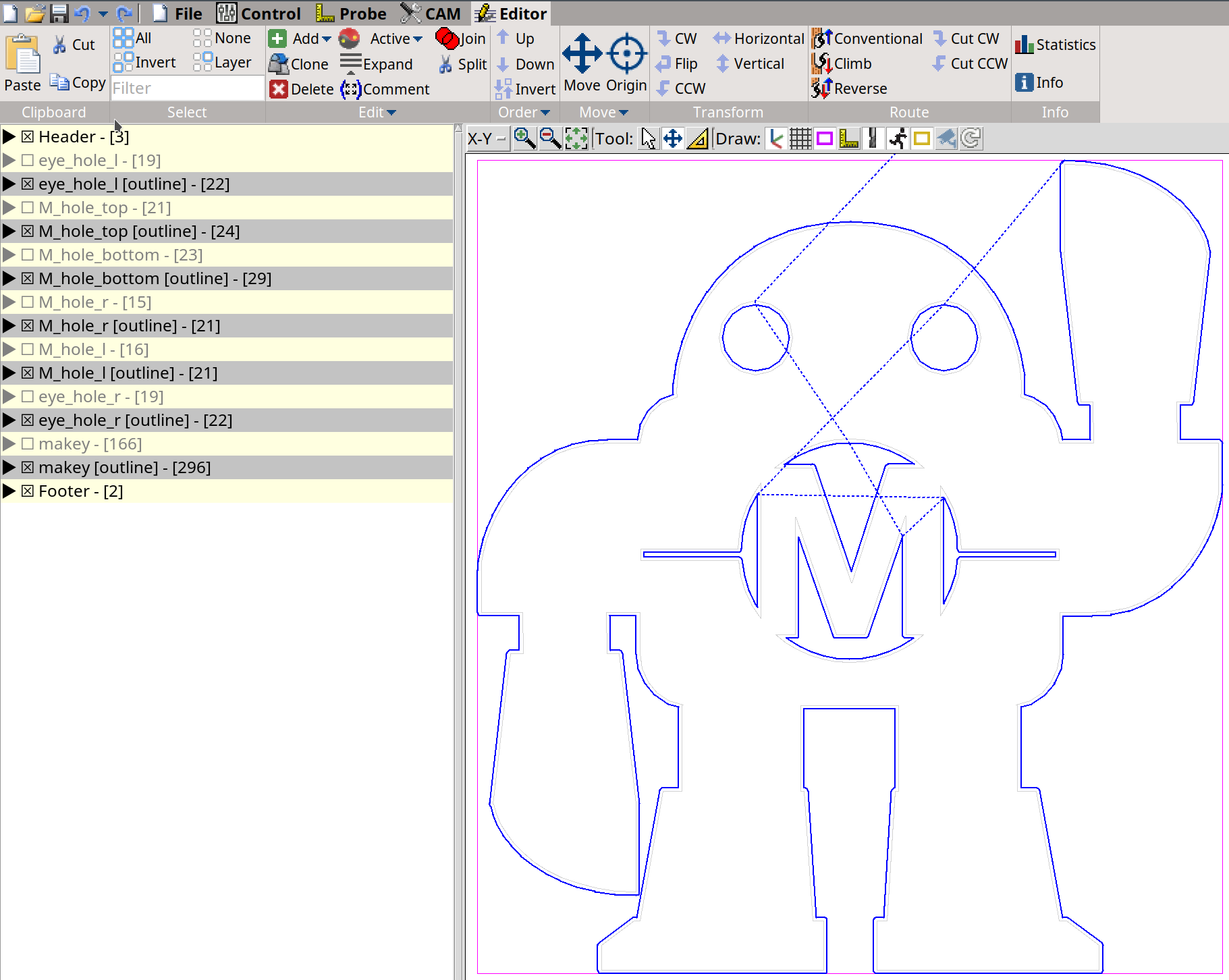1229x980 pixels.
Task: Click the Split scissors button
Action: (x=462, y=64)
